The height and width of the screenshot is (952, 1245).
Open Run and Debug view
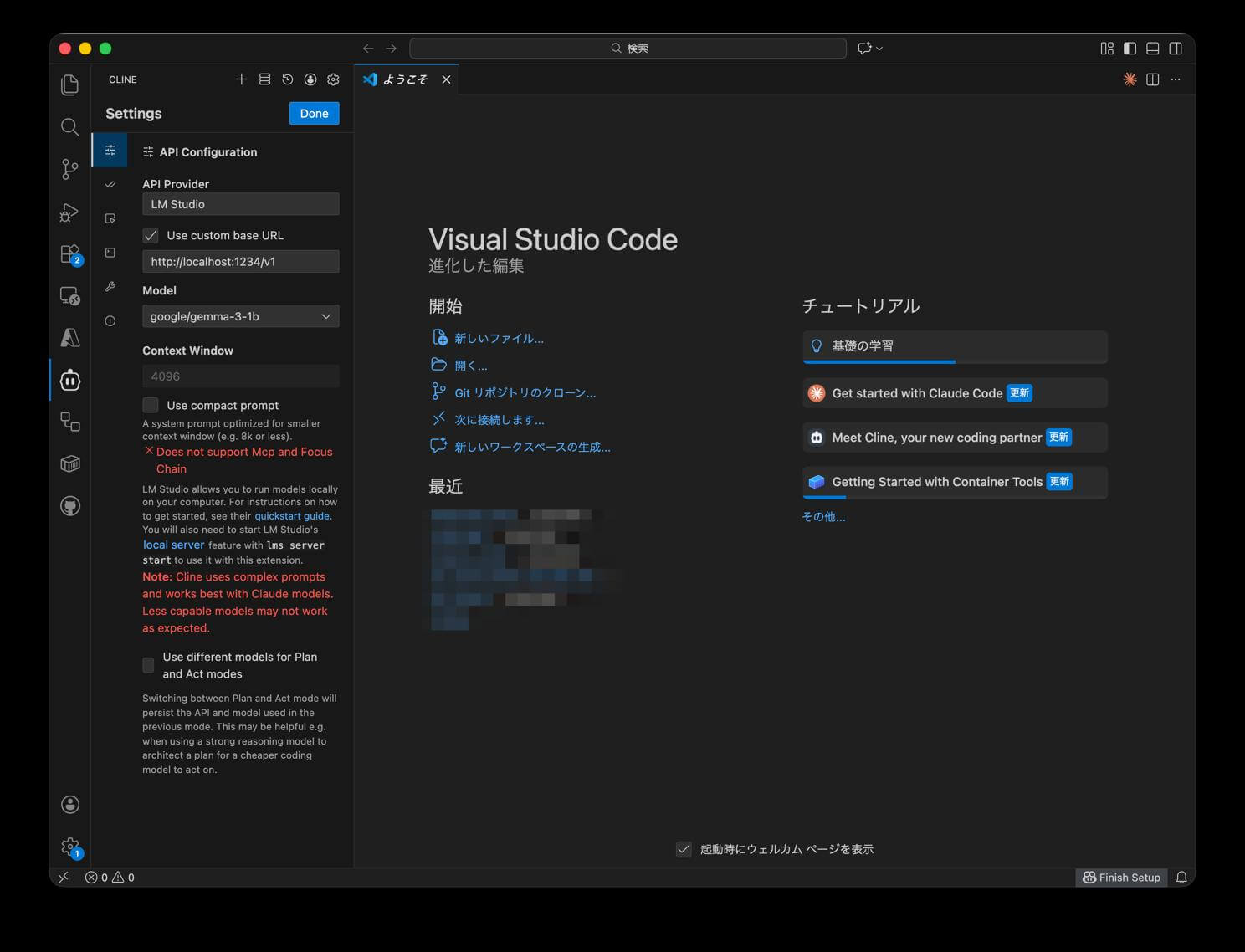70,212
